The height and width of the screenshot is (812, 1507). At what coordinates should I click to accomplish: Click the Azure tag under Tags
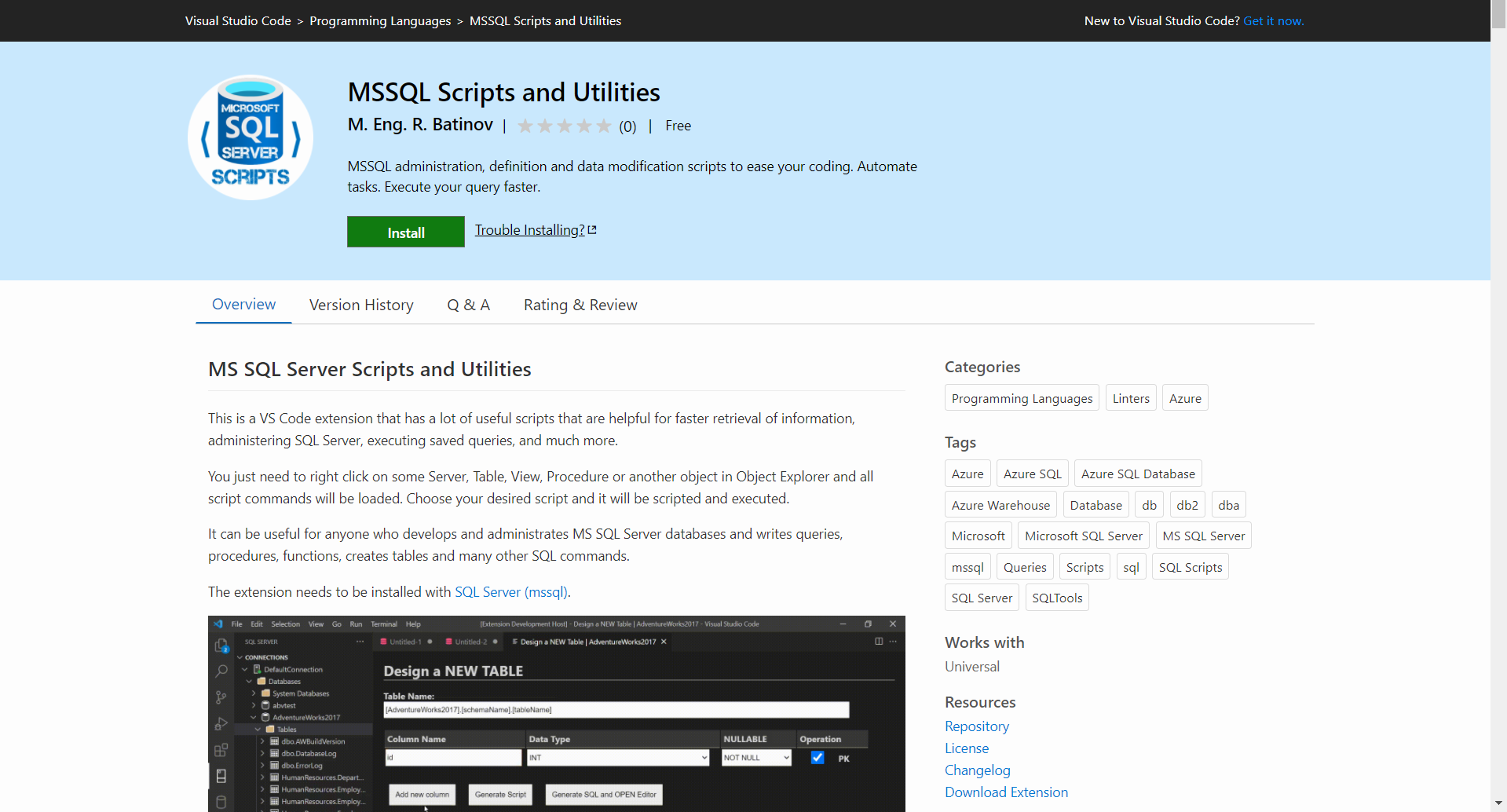tap(967, 474)
